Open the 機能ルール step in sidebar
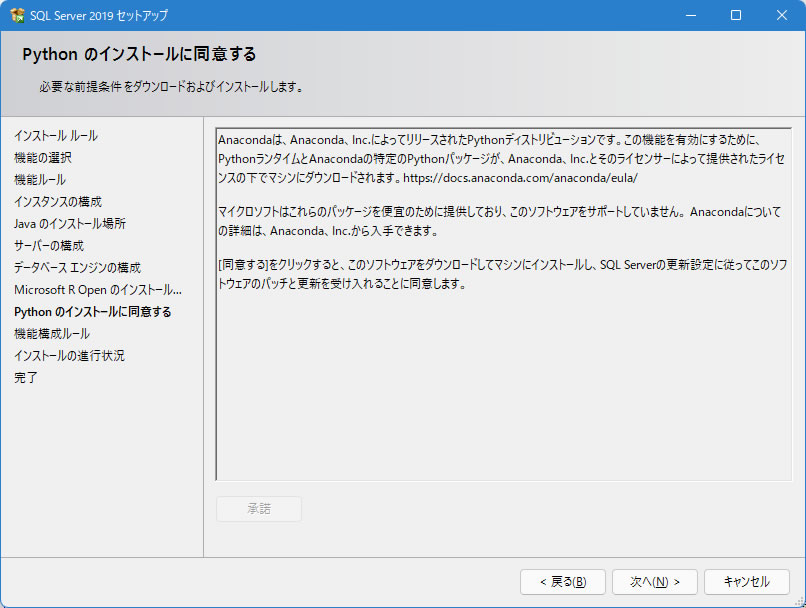 40,180
